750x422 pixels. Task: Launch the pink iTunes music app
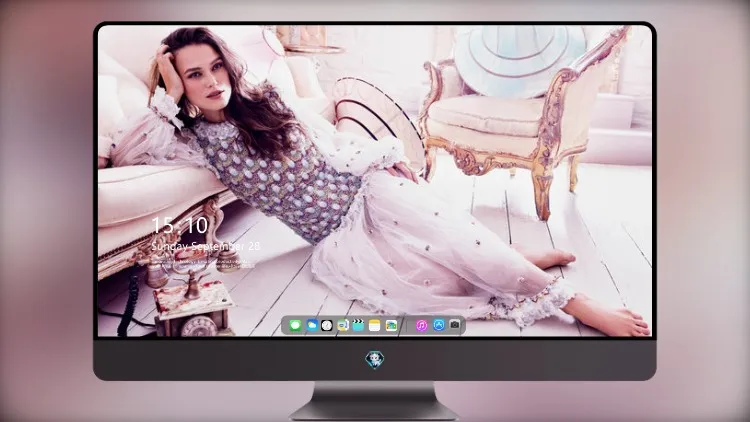(421, 325)
